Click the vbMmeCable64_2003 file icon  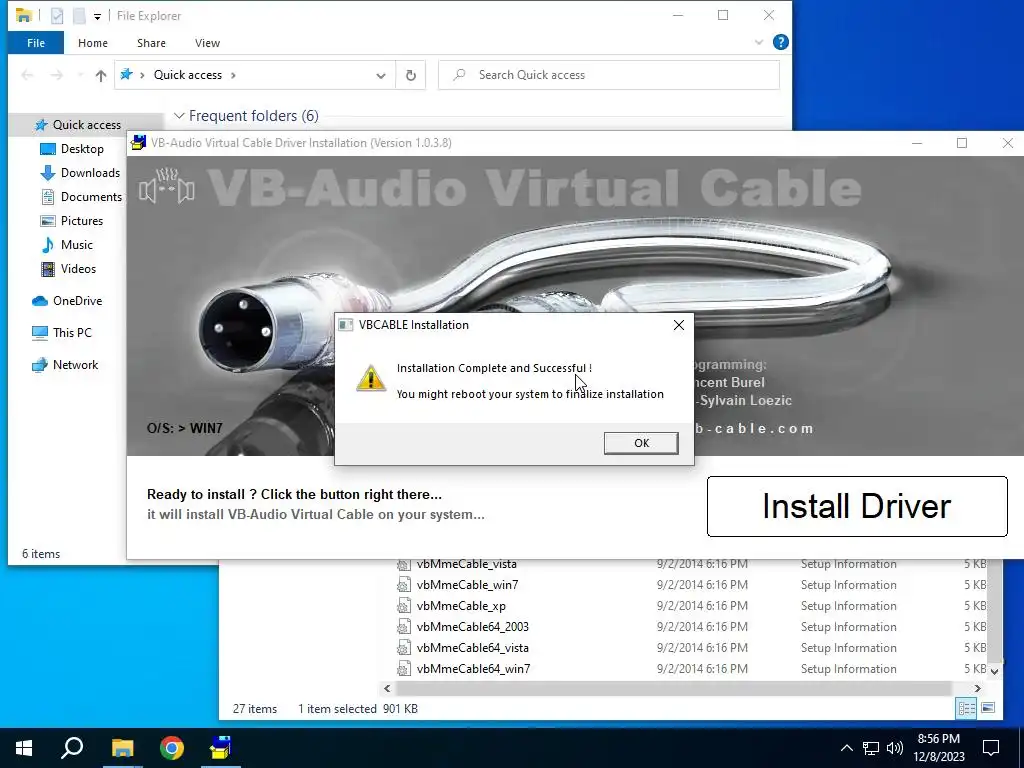[404, 627]
